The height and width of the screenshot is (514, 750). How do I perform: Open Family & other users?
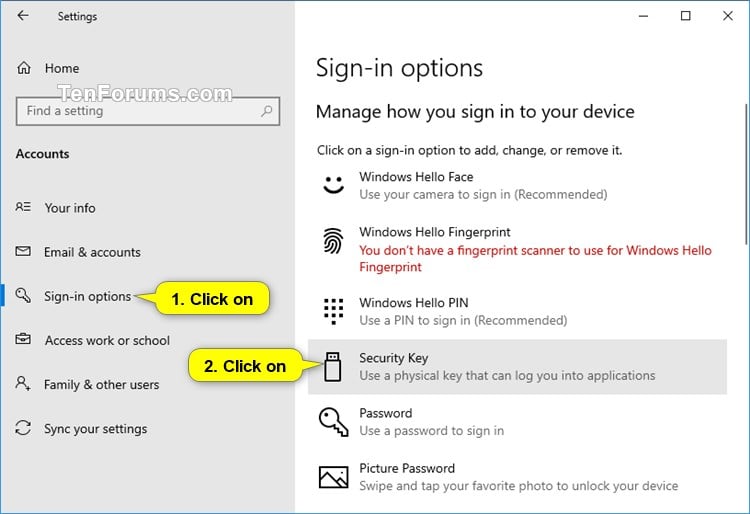click(101, 384)
